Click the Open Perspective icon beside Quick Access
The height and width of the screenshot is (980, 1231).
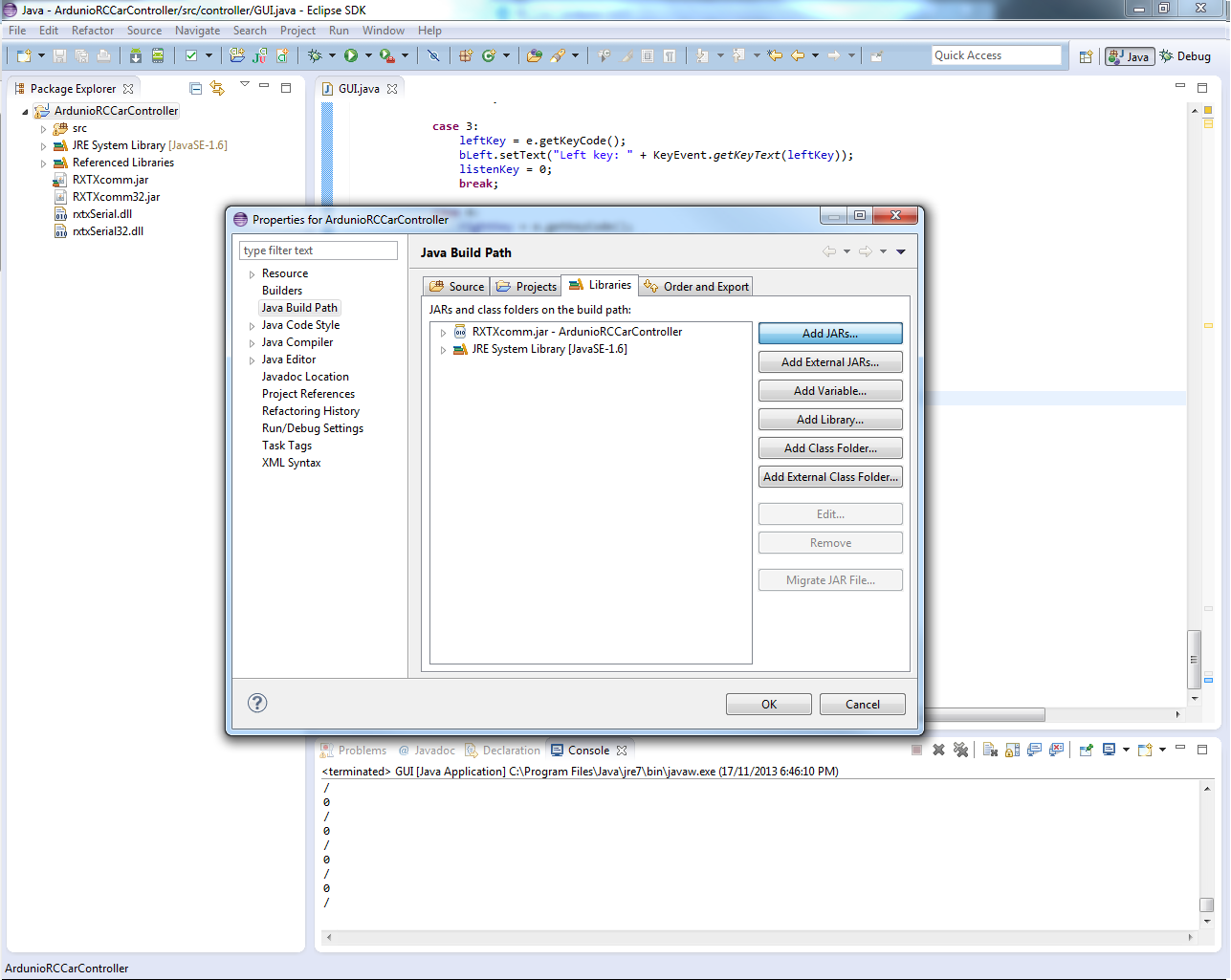[1086, 56]
